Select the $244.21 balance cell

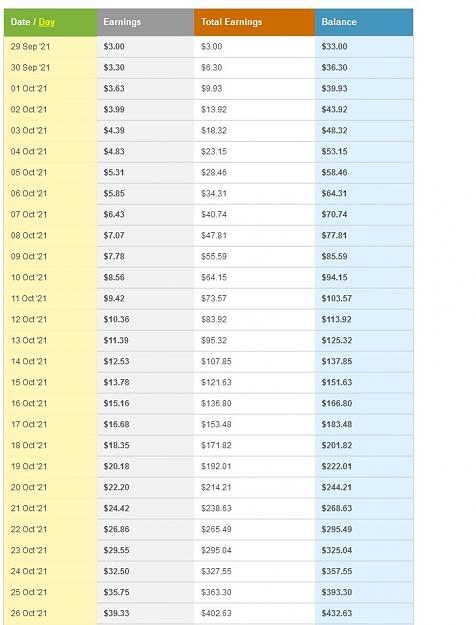364,487
